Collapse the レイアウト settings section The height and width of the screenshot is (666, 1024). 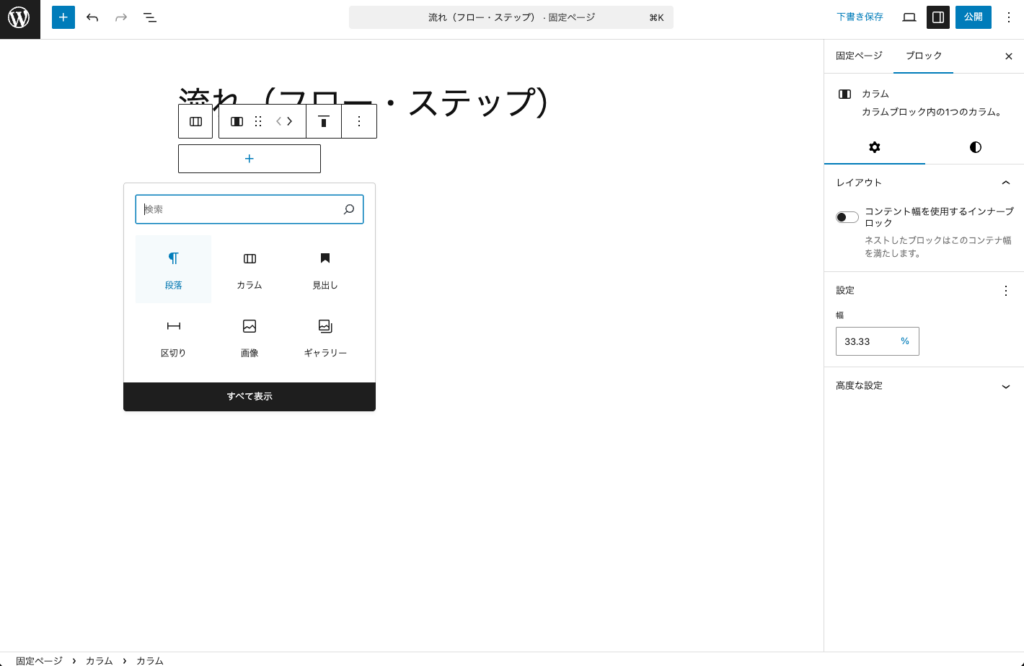[1008, 182]
